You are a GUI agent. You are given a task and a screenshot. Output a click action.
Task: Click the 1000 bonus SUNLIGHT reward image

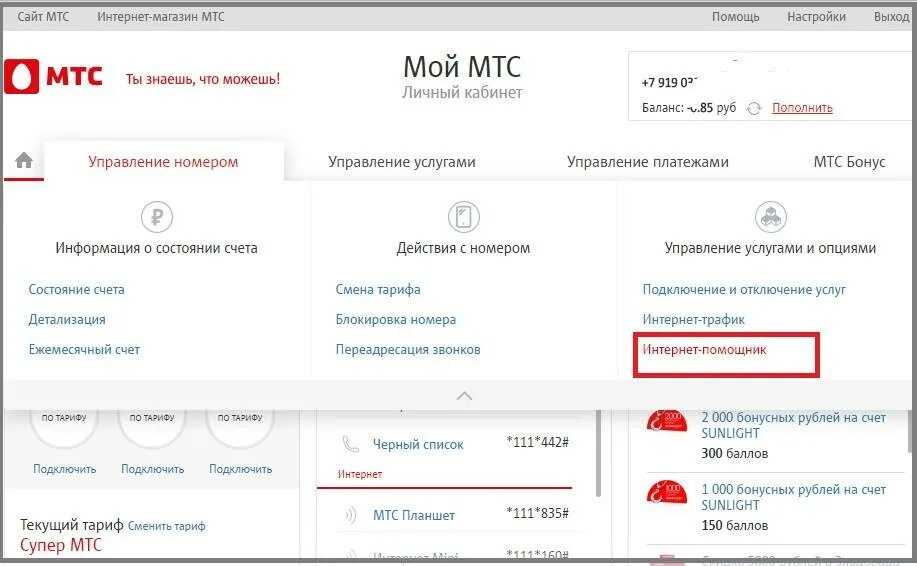[667, 492]
